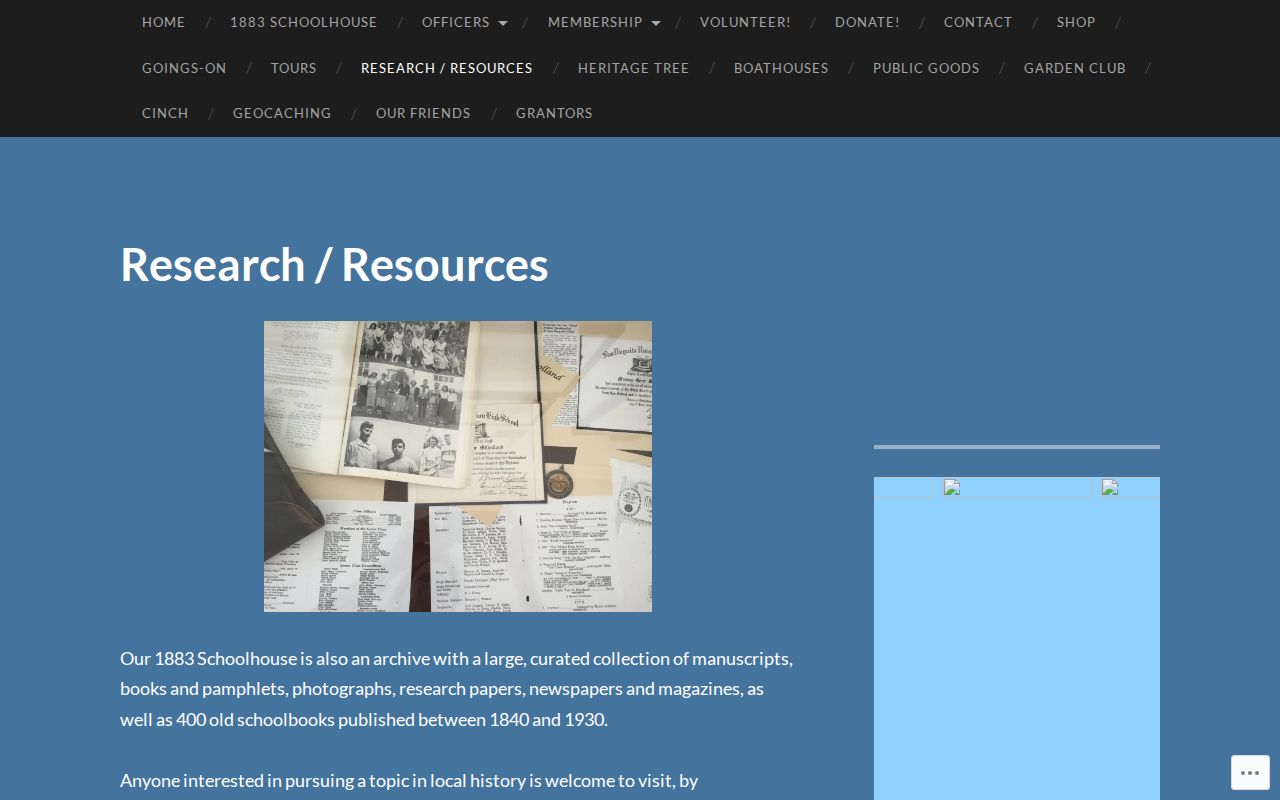Expand the Membership dropdown arrow
This screenshot has width=1280, height=800.
point(656,23)
